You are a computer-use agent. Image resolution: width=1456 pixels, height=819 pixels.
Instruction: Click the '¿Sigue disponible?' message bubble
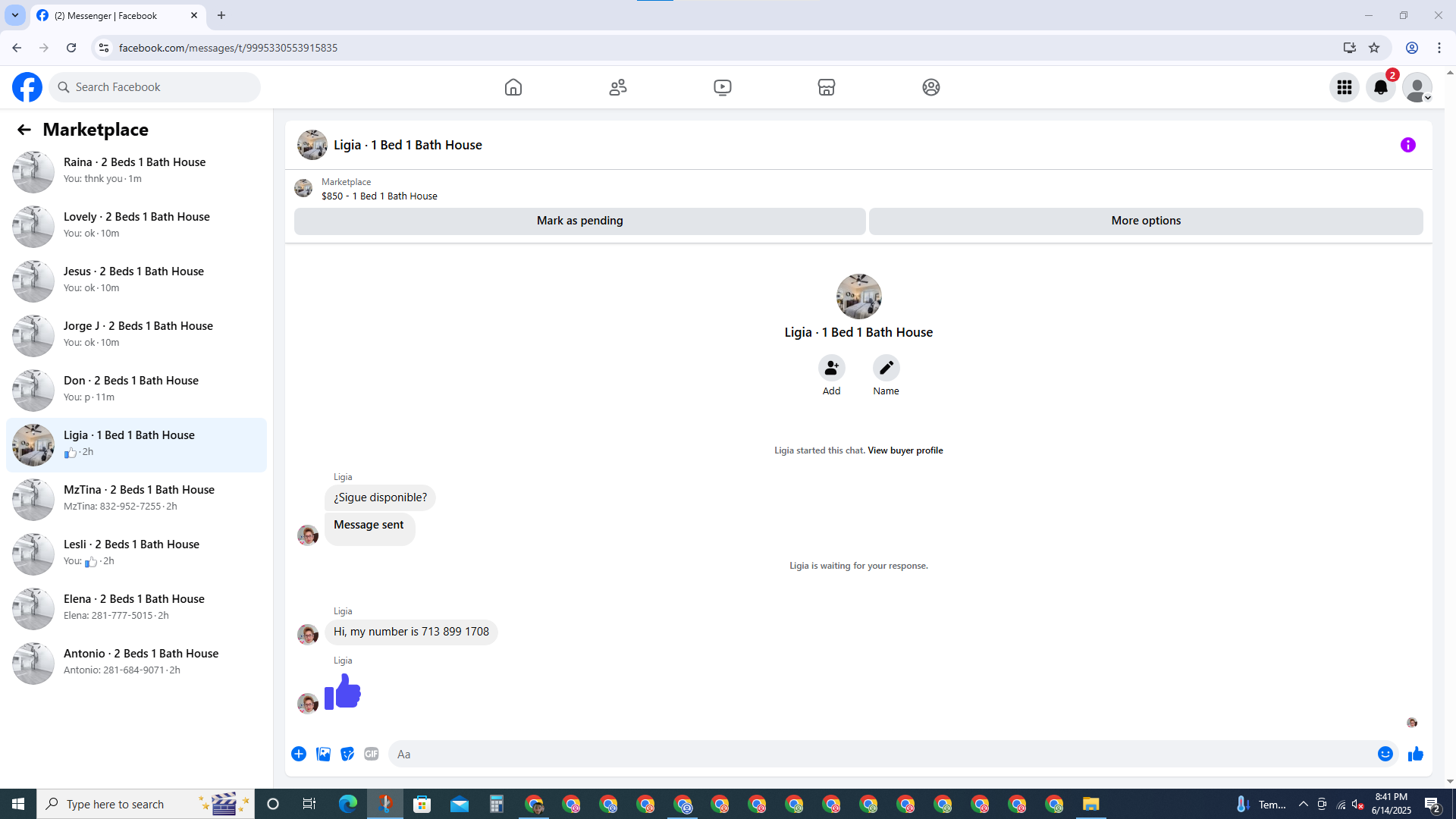380,497
